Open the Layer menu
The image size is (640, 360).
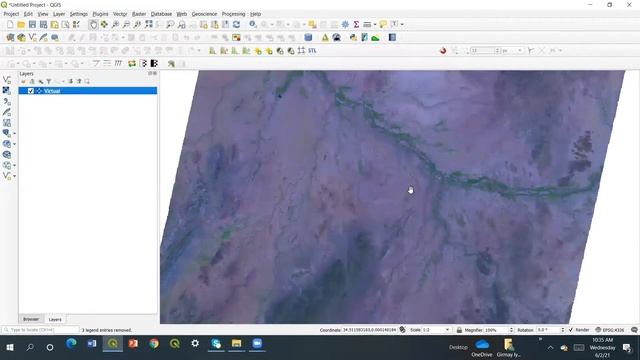(59, 14)
